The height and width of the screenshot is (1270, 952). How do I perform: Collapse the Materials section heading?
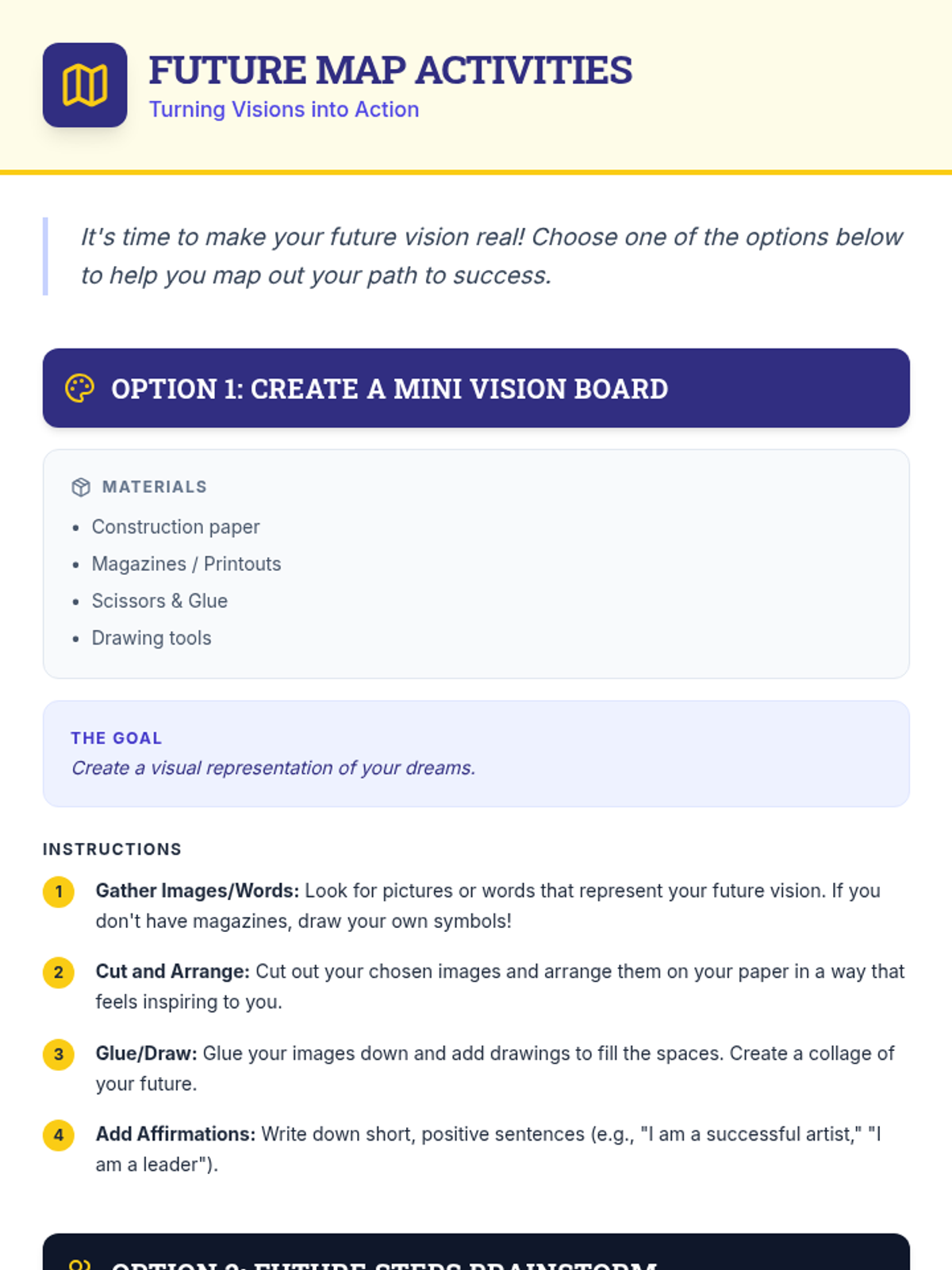[154, 487]
